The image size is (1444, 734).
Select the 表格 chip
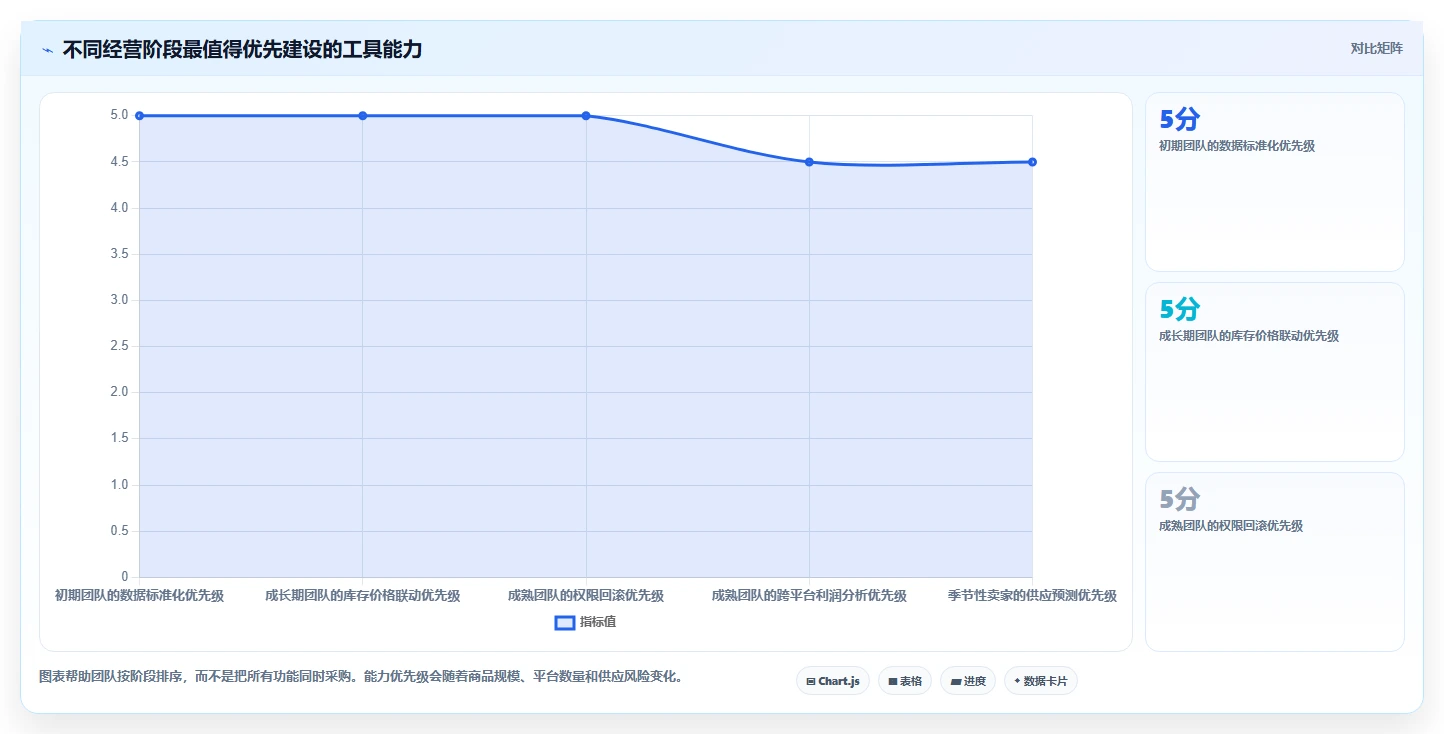(905, 681)
